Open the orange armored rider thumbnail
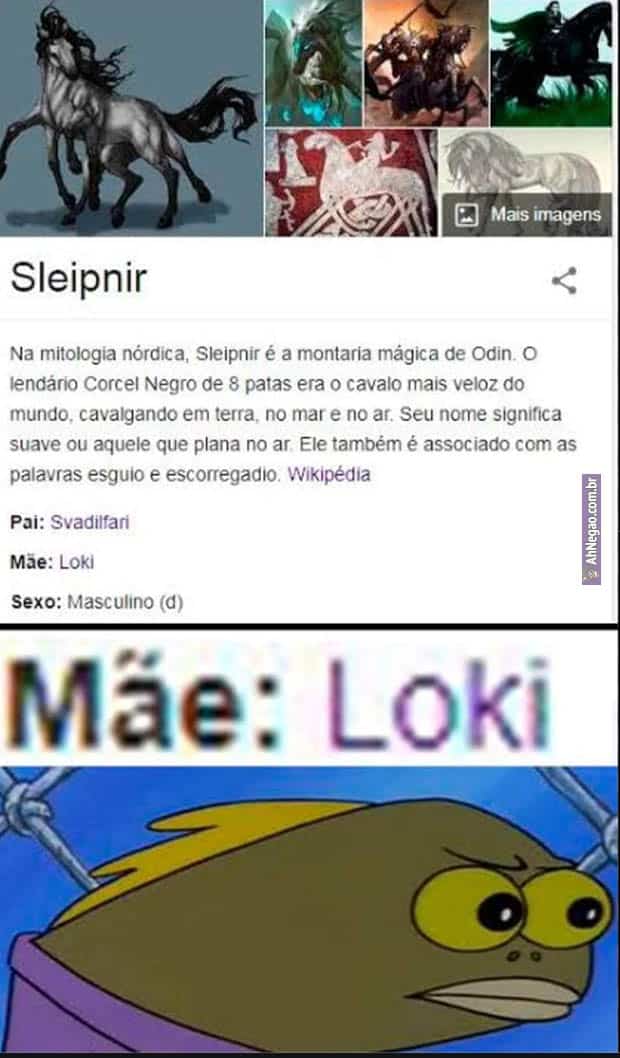Viewport: 620px width, 1058px height. 426,63
